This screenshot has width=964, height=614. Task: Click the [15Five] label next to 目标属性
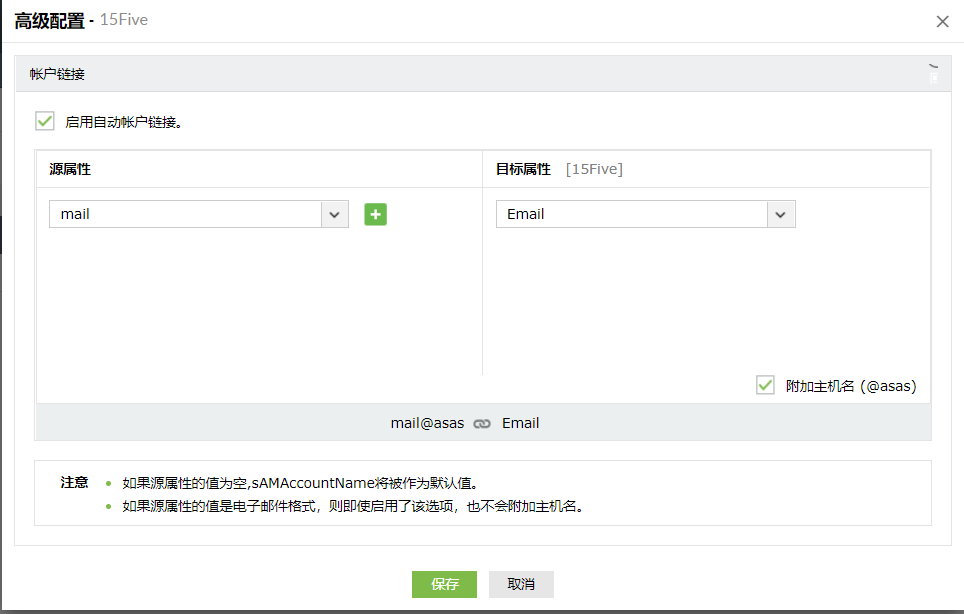594,168
